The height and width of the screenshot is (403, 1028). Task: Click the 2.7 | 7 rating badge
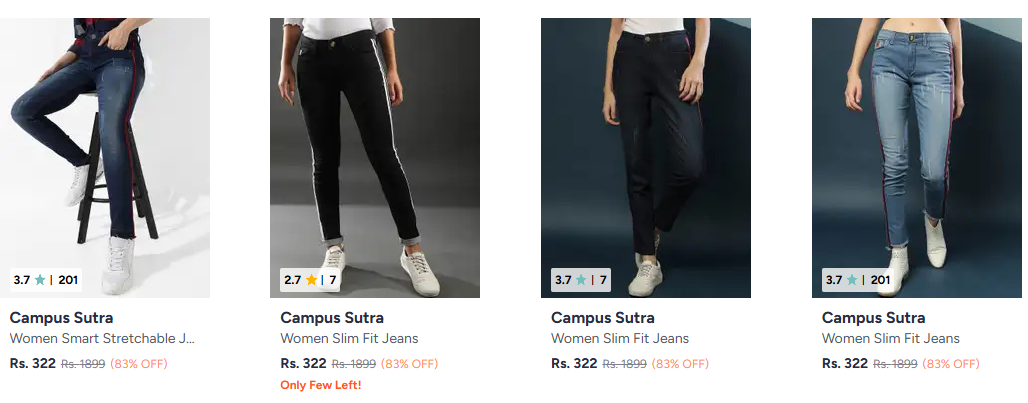coord(310,280)
